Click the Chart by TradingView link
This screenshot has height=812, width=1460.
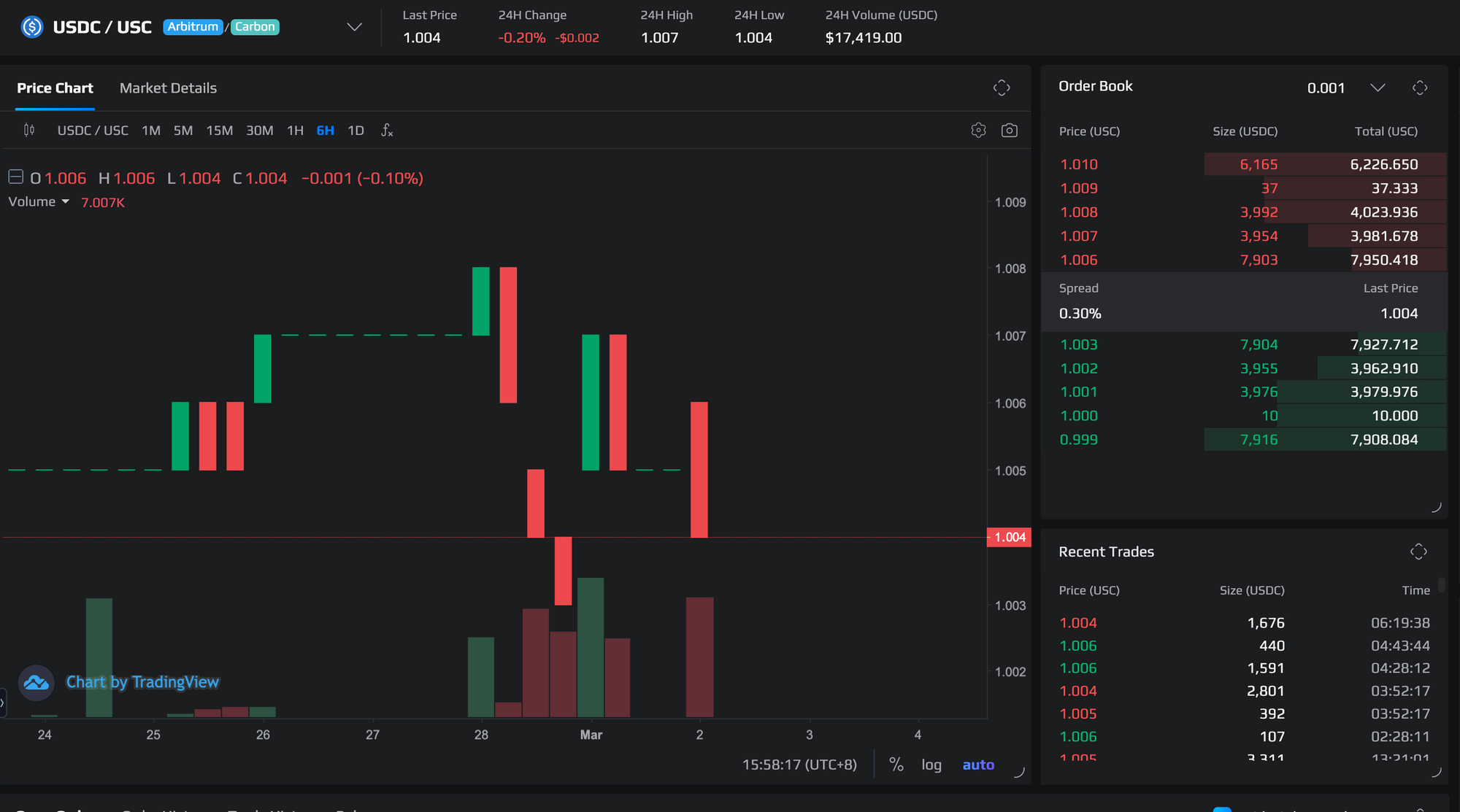[x=142, y=682]
